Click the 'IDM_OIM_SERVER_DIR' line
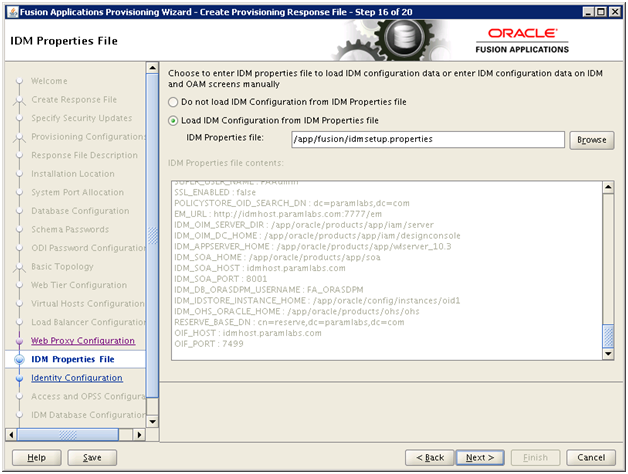Screen dimensions: 628x474 pyautogui.click(x=304, y=225)
